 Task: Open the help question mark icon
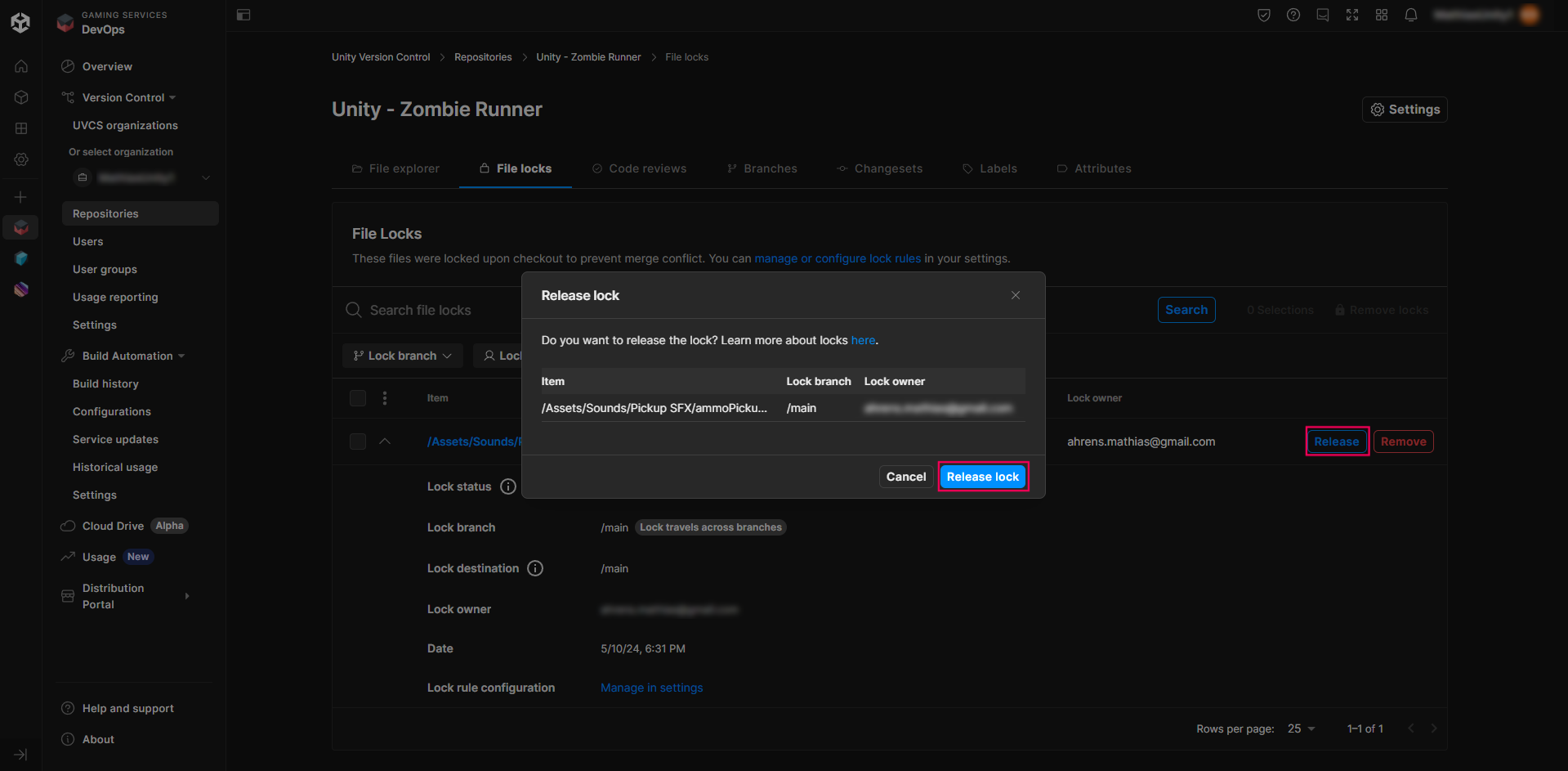point(1293,15)
